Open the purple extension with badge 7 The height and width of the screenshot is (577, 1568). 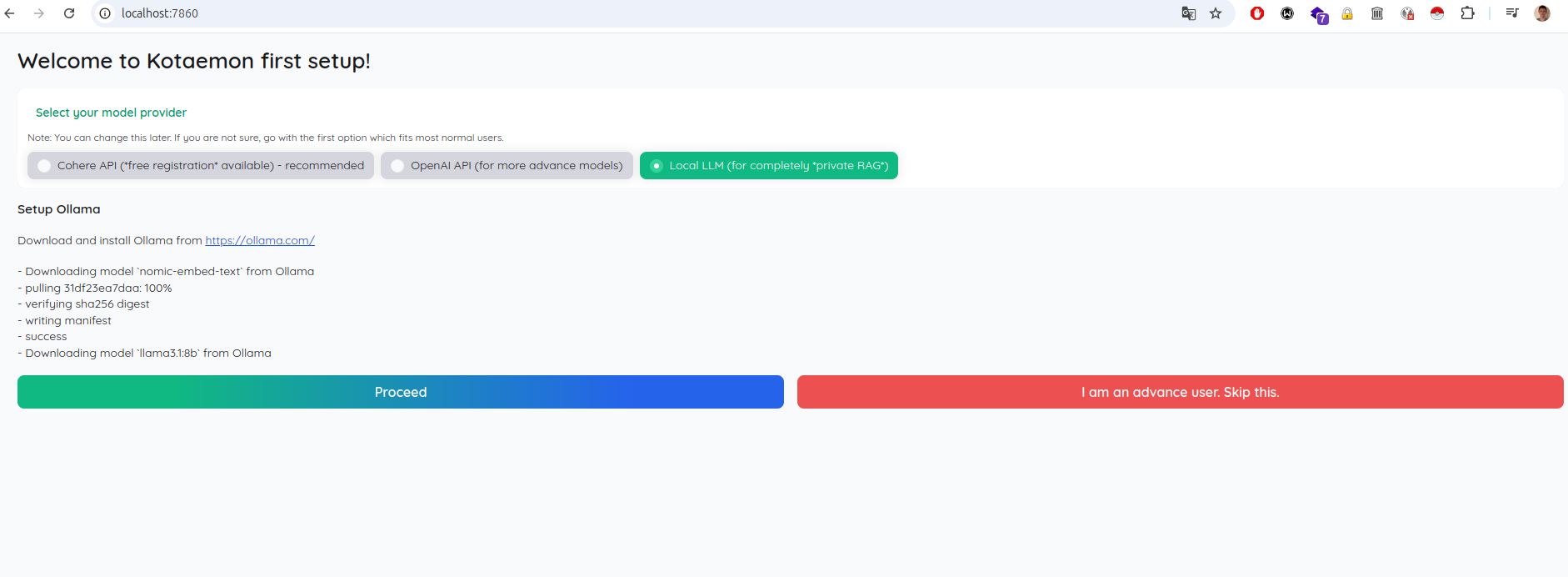[1318, 14]
